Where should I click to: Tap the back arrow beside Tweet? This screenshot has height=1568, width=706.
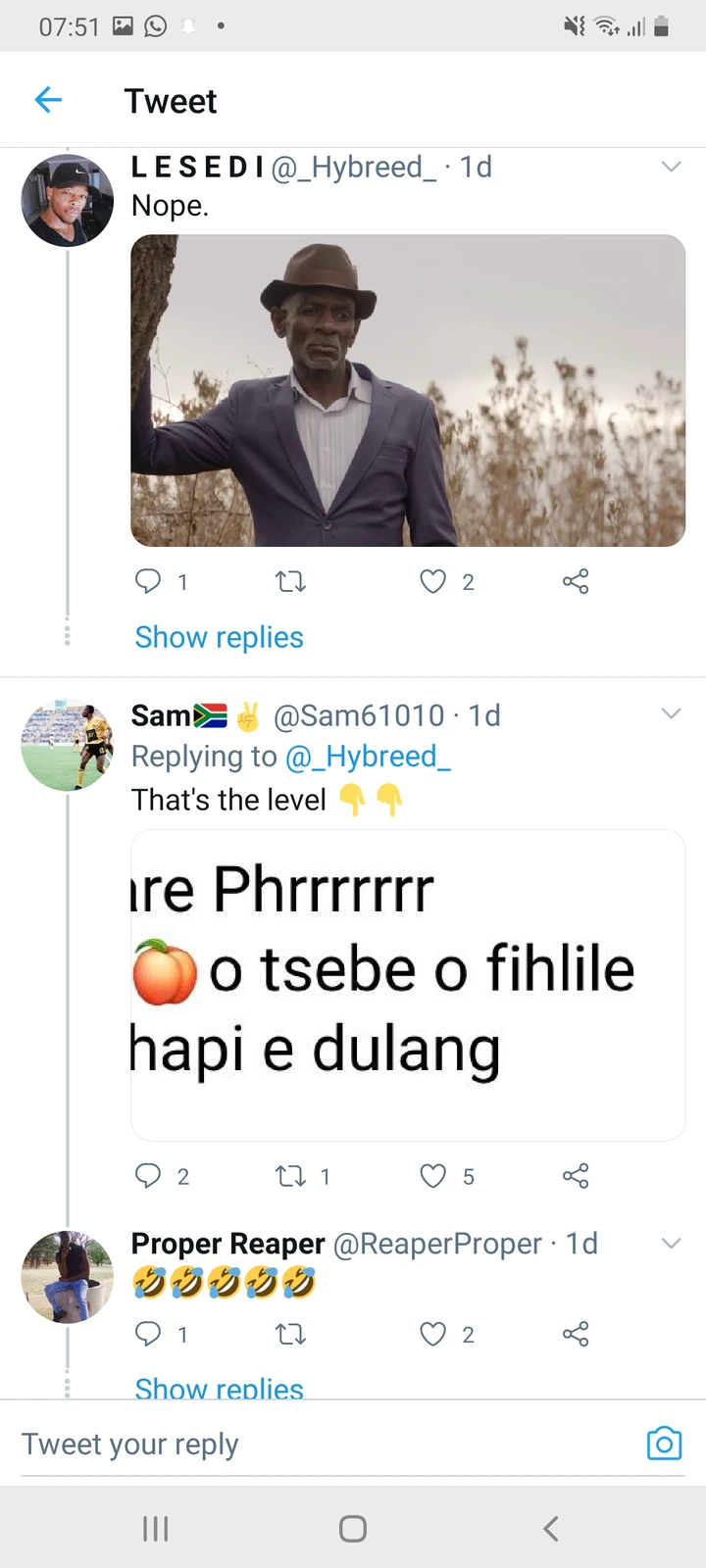point(48,99)
